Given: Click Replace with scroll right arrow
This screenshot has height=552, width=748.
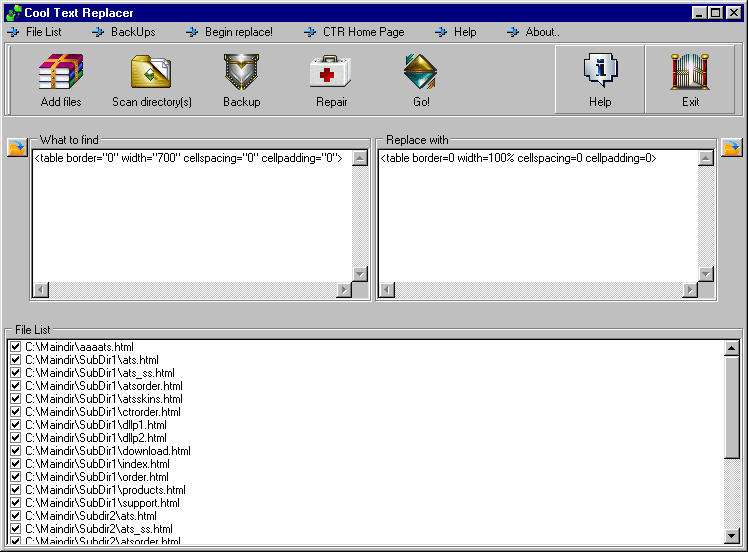Looking at the screenshot, I should (690, 290).
